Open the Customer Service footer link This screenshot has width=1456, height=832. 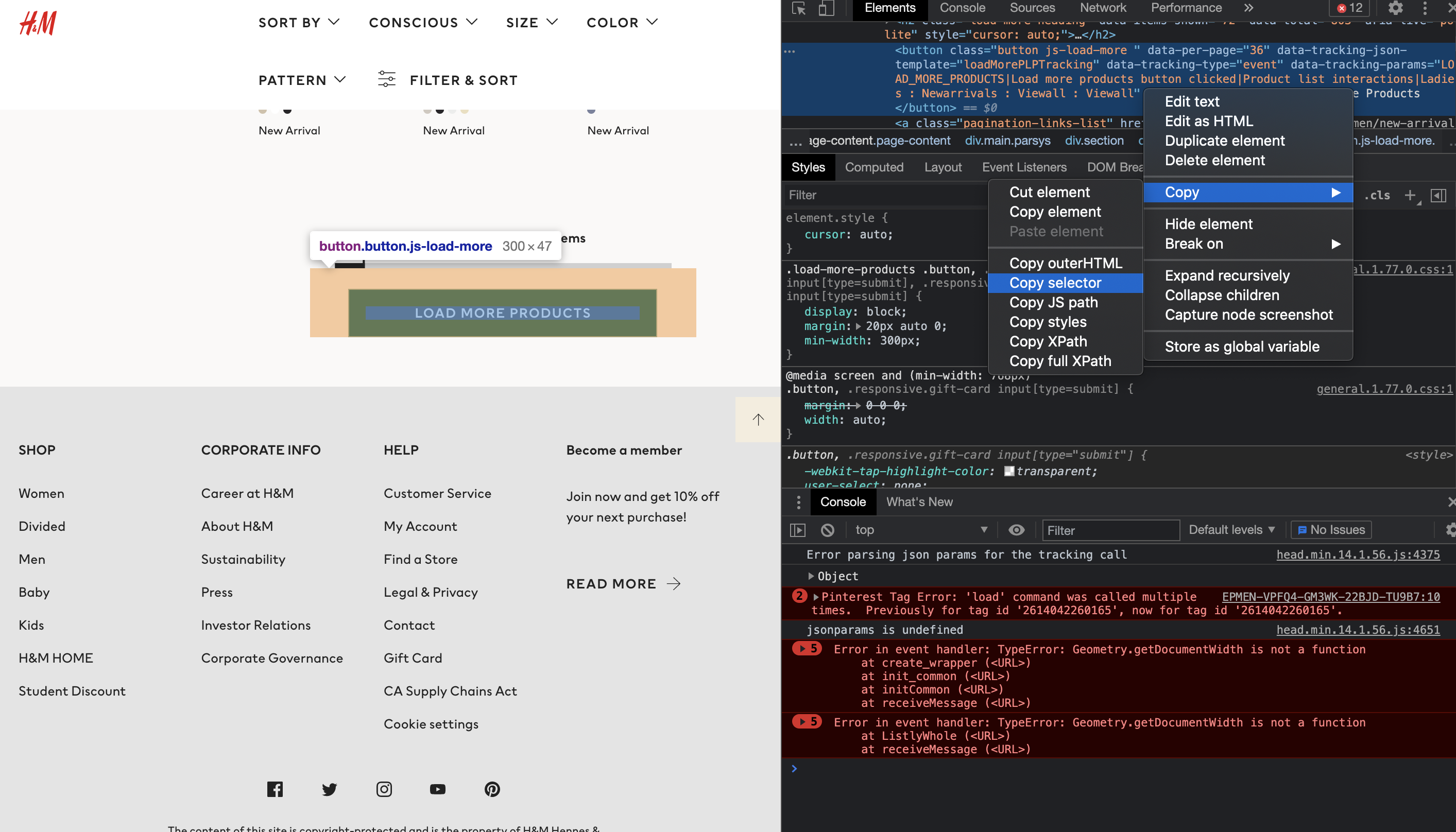[x=437, y=493]
